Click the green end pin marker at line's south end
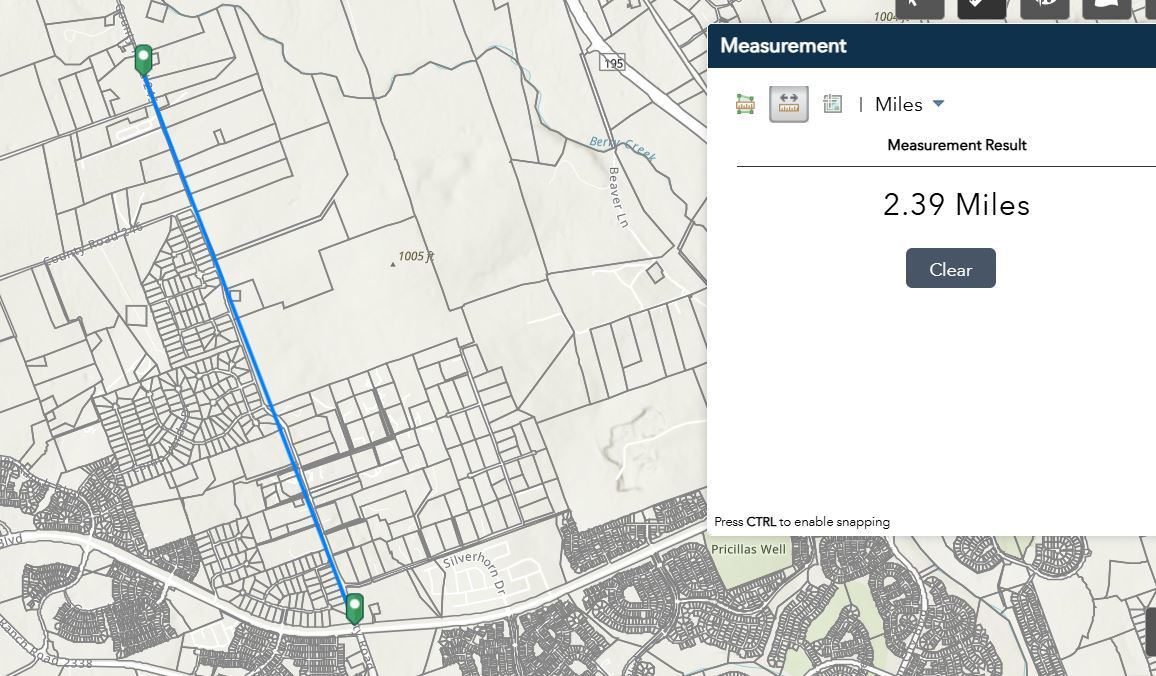Screen dimensions: 1156x676 click(x=354, y=607)
